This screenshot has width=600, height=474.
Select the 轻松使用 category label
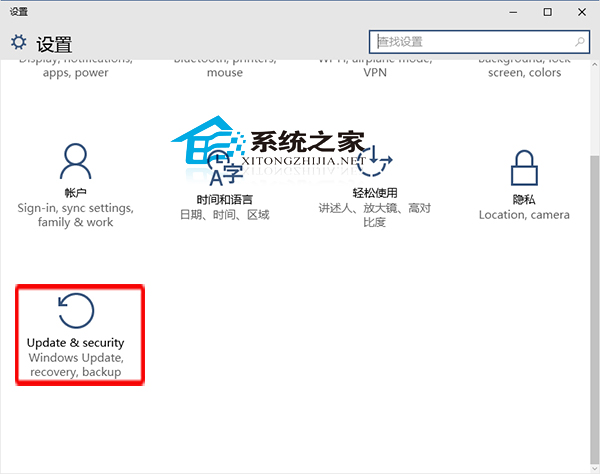click(375, 193)
